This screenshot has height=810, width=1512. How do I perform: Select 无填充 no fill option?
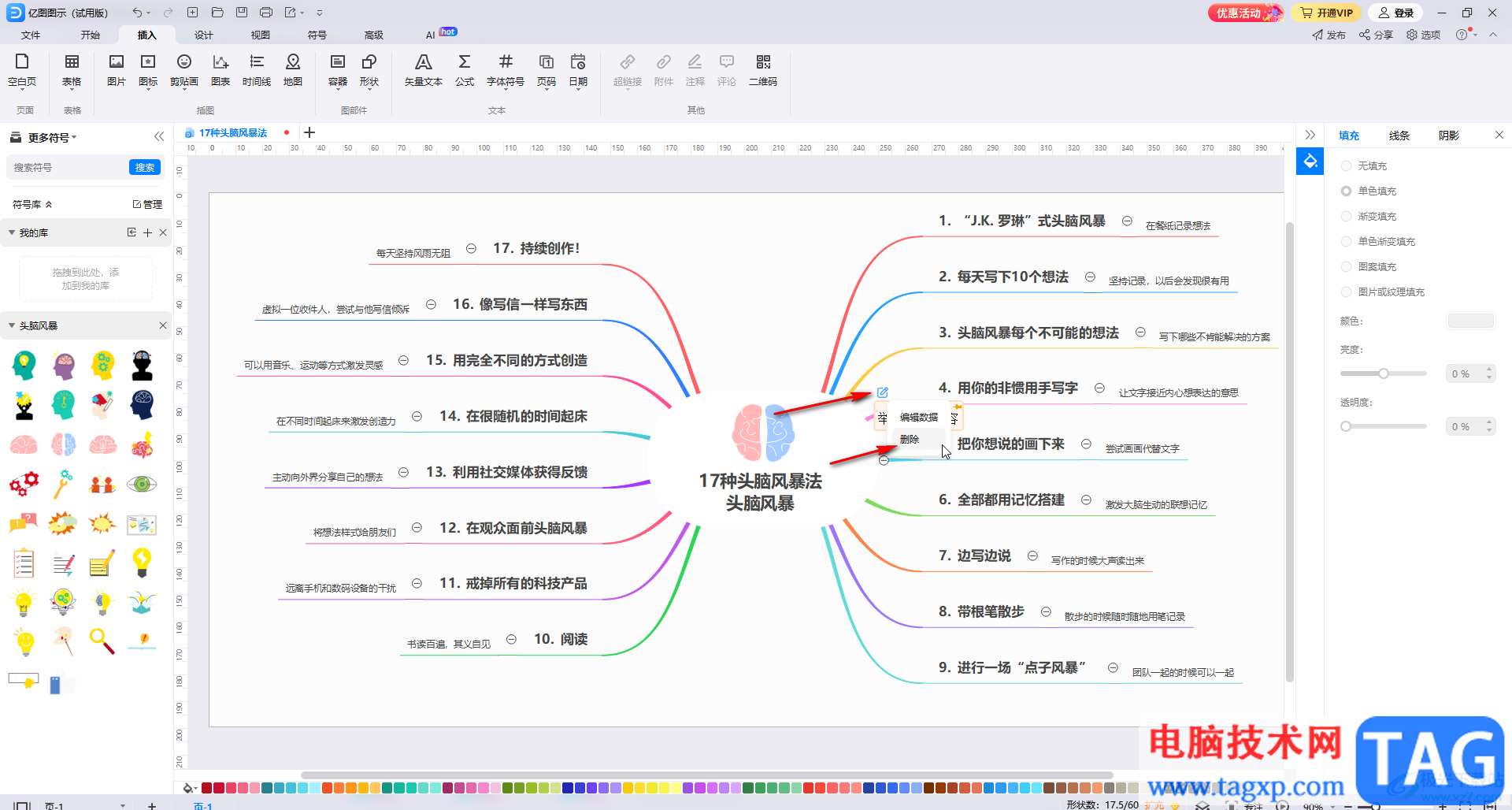(x=1364, y=165)
